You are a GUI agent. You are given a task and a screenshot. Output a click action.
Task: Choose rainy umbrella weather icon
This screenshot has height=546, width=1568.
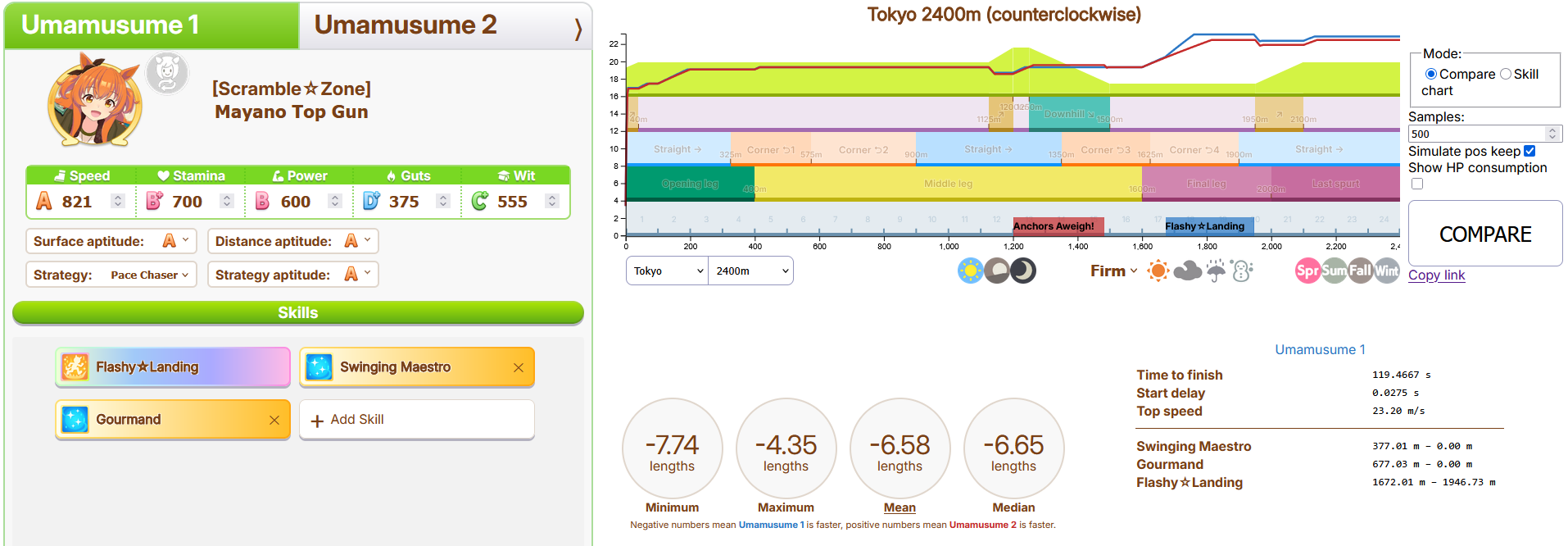point(1216,271)
